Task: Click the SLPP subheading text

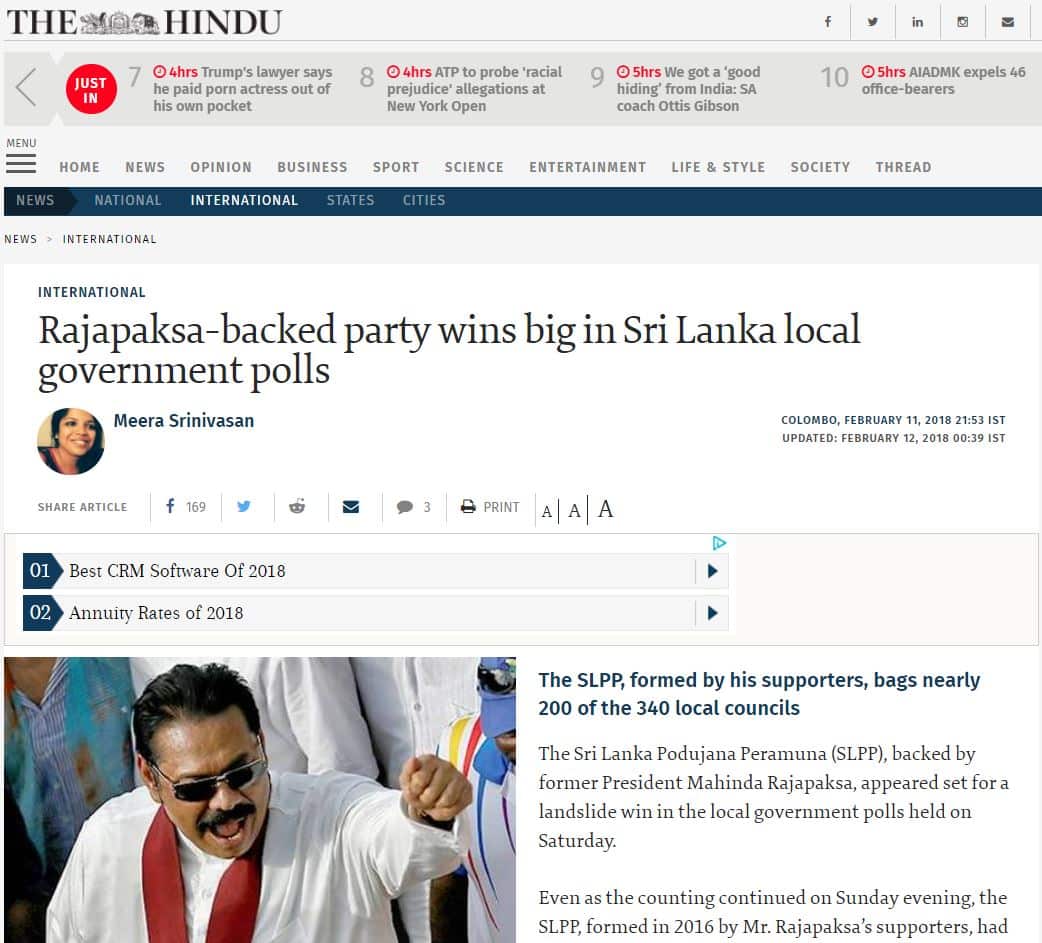Action: (760, 694)
